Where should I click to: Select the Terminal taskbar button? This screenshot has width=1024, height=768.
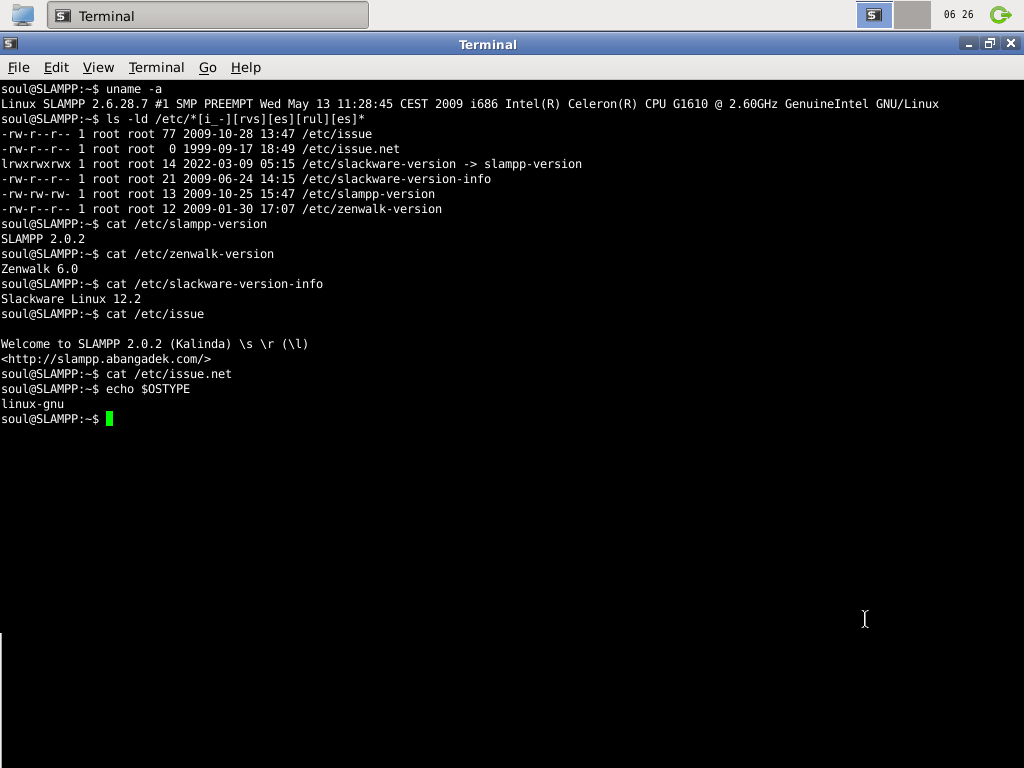[x=208, y=15]
